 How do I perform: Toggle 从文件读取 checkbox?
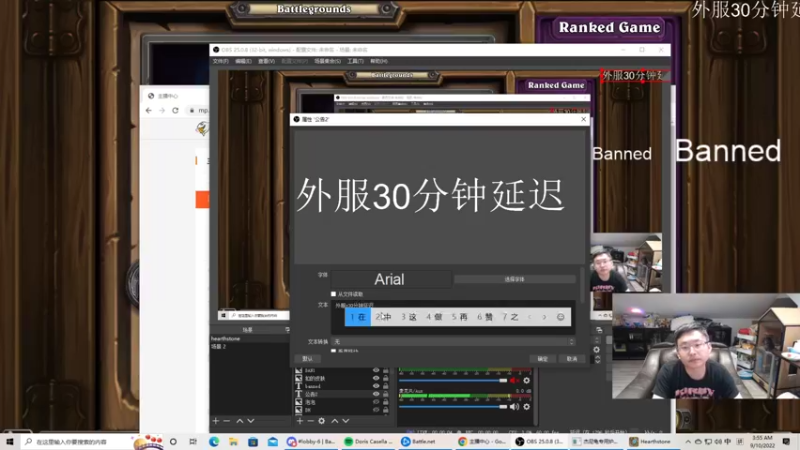click(x=333, y=294)
